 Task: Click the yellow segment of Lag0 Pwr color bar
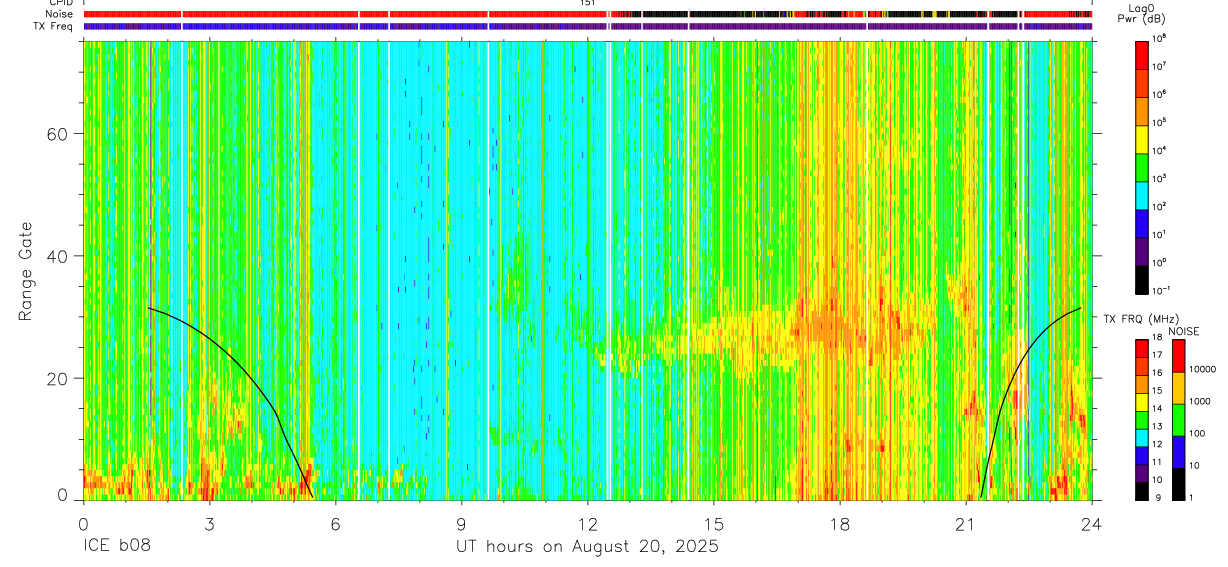(x=1142, y=137)
